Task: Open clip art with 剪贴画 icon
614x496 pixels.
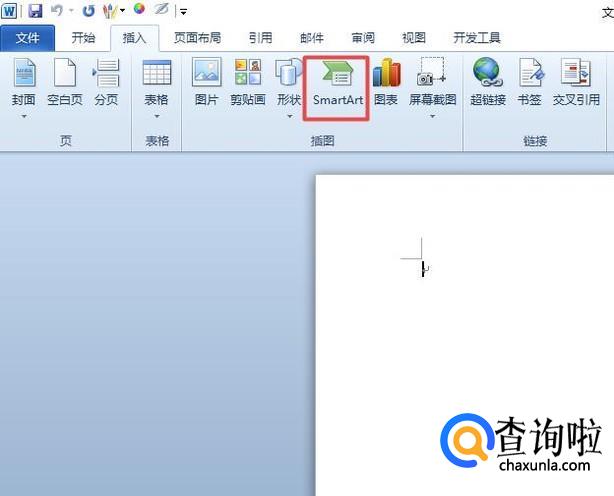Action: 248,81
